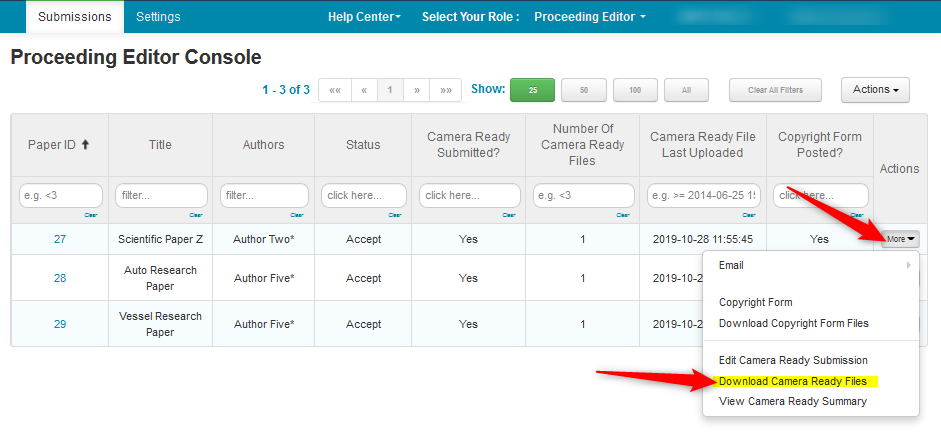
Task: Click the Title filter input field
Action: tap(160, 196)
